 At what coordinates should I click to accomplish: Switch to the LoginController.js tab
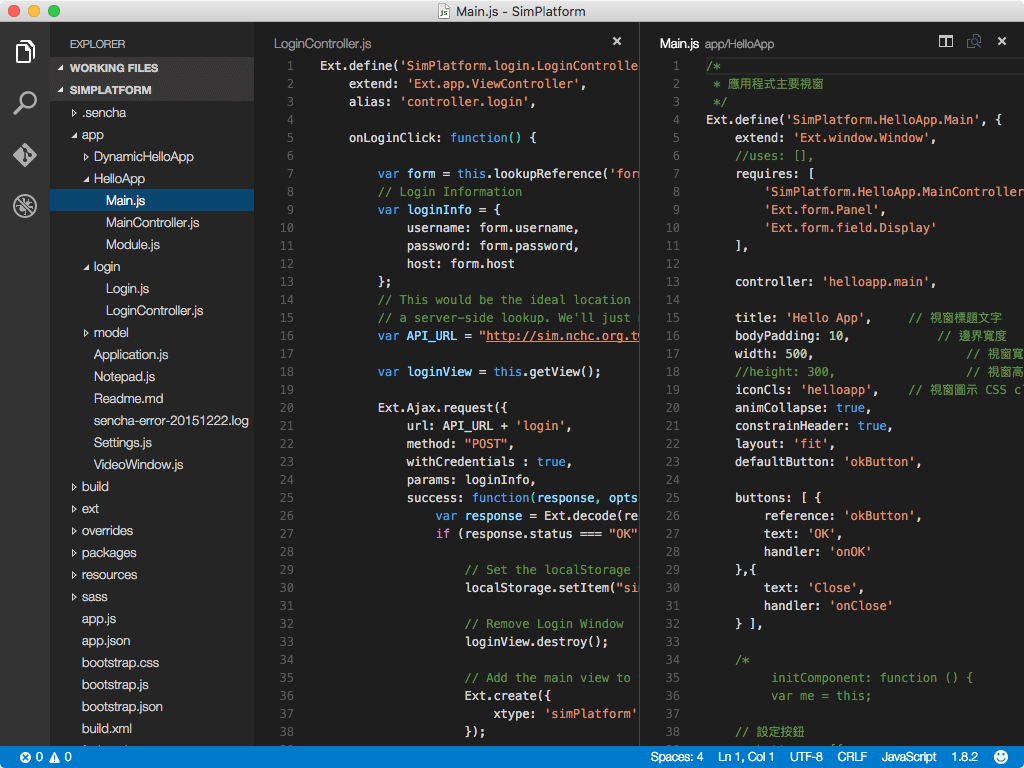coord(322,43)
